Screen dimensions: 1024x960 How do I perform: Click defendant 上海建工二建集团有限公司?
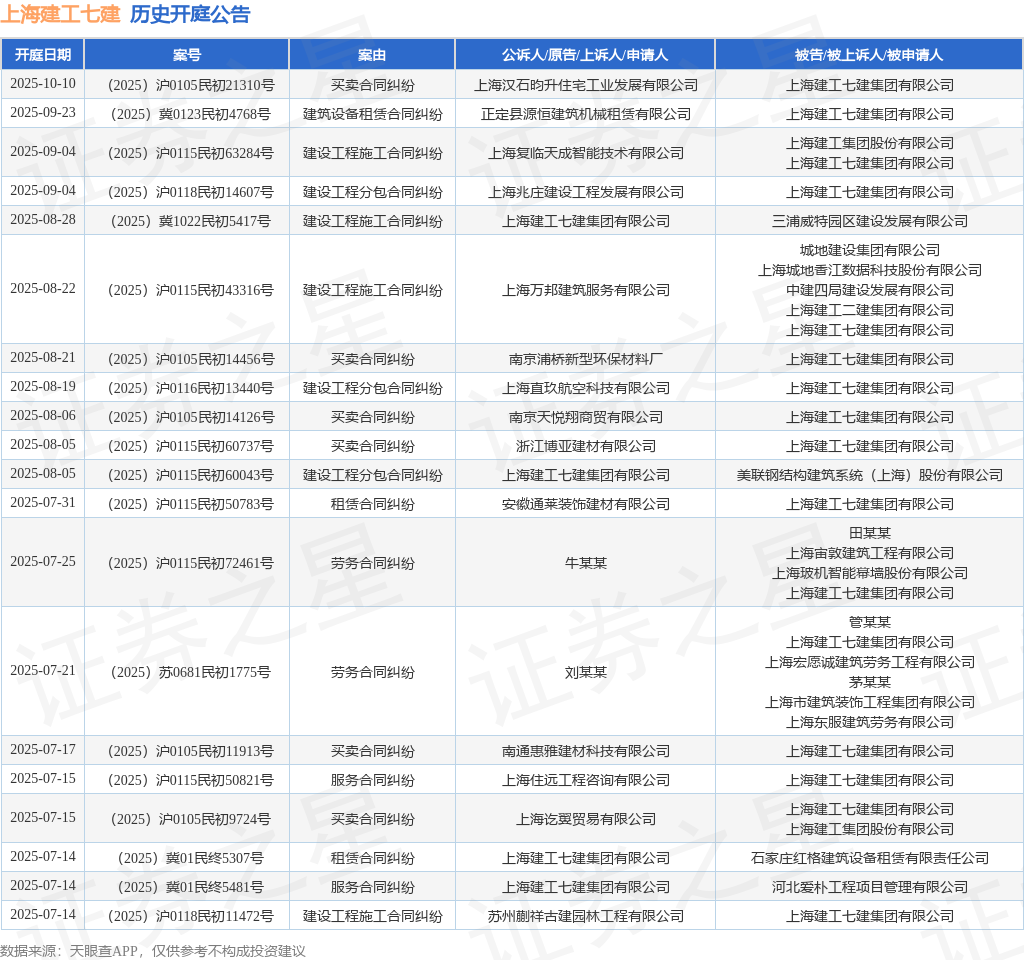pyautogui.click(x=869, y=310)
